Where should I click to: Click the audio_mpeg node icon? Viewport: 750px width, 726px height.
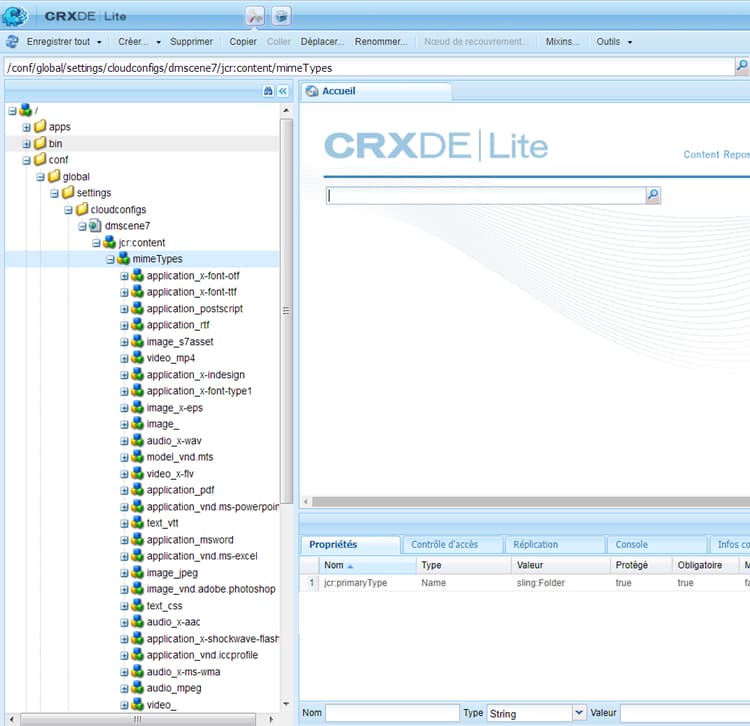tap(138, 688)
